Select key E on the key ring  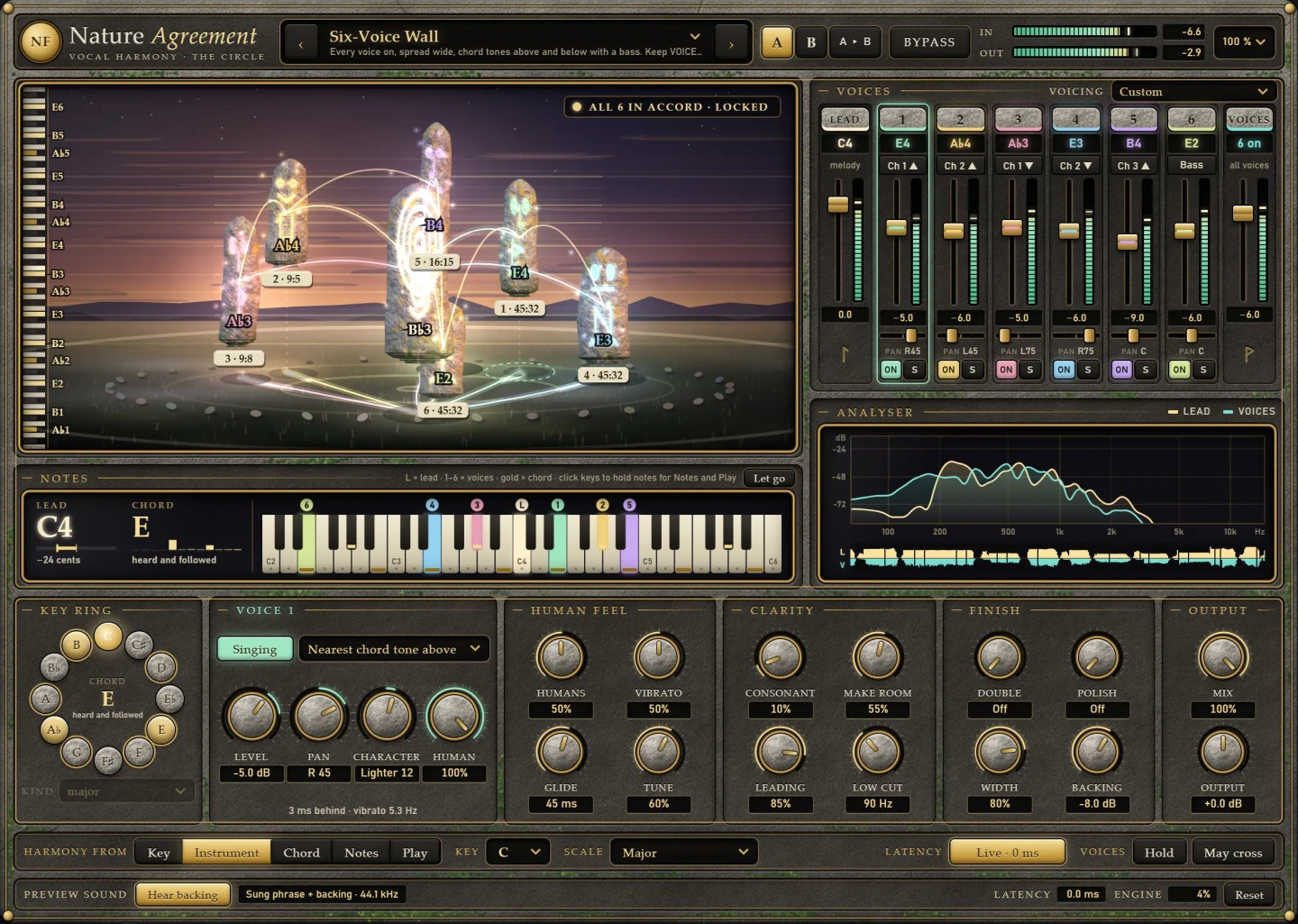(x=161, y=729)
